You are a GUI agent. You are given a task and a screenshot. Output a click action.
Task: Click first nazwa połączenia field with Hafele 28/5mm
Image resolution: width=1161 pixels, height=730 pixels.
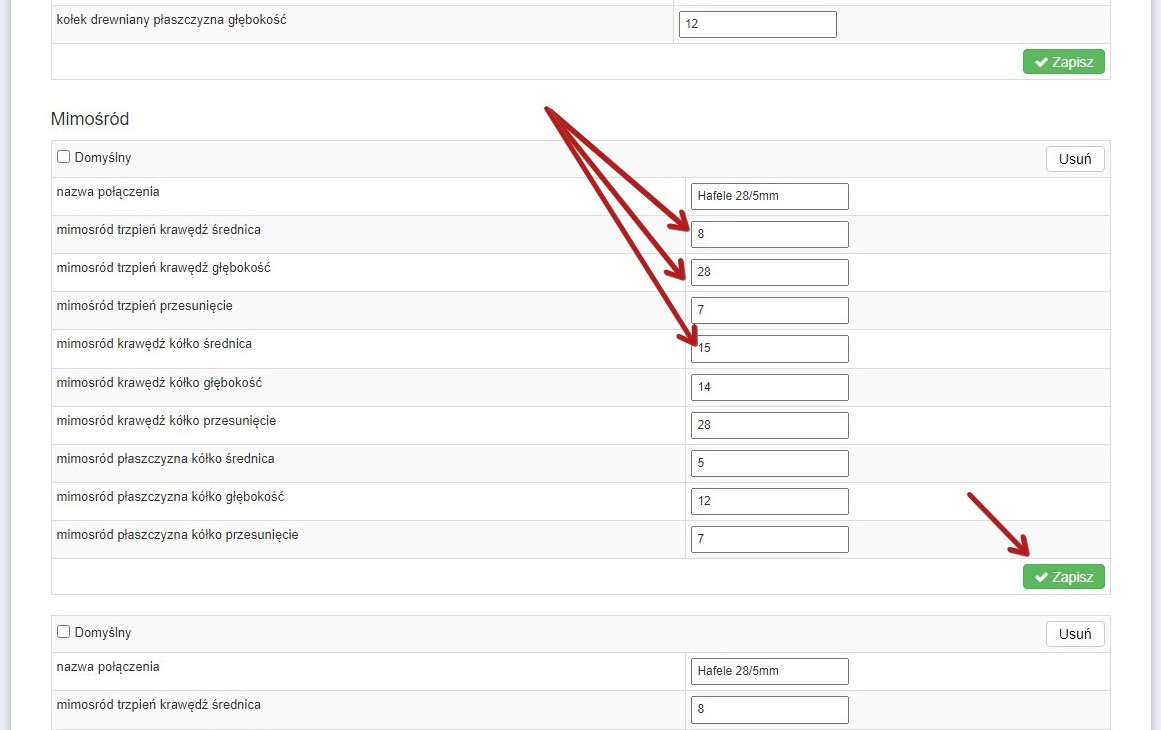(769, 196)
